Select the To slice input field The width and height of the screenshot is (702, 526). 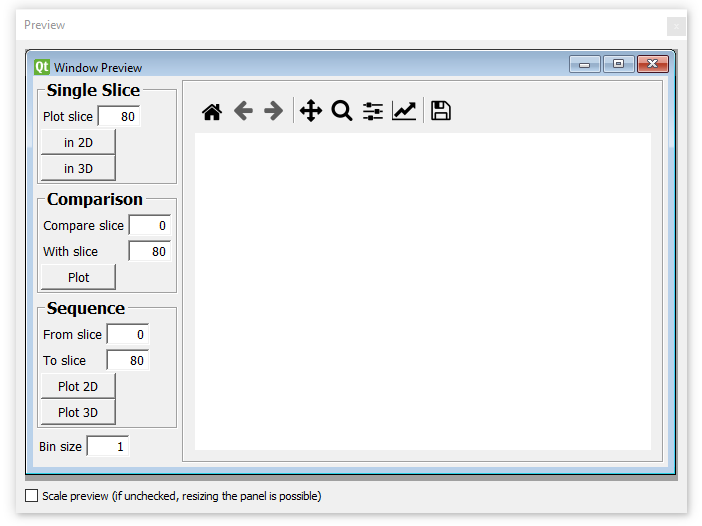coord(127,360)
